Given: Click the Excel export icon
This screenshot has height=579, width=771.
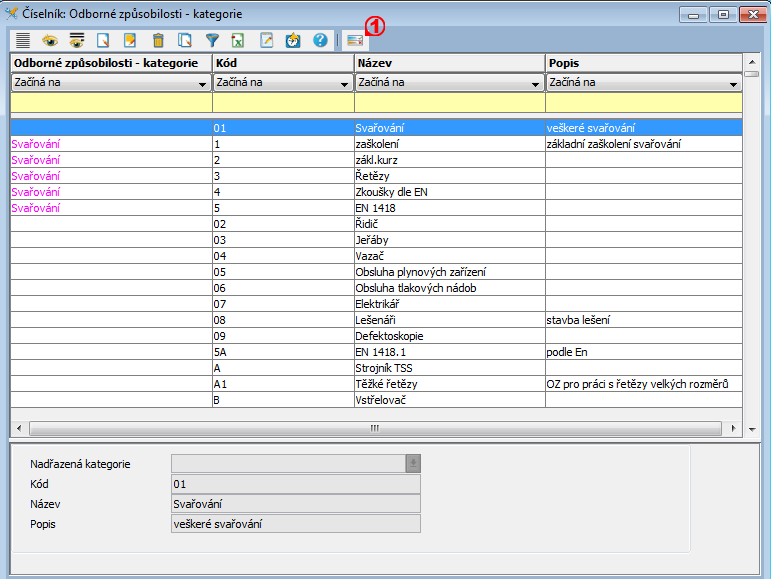Looking at the screenshot, I should (238, 41).
